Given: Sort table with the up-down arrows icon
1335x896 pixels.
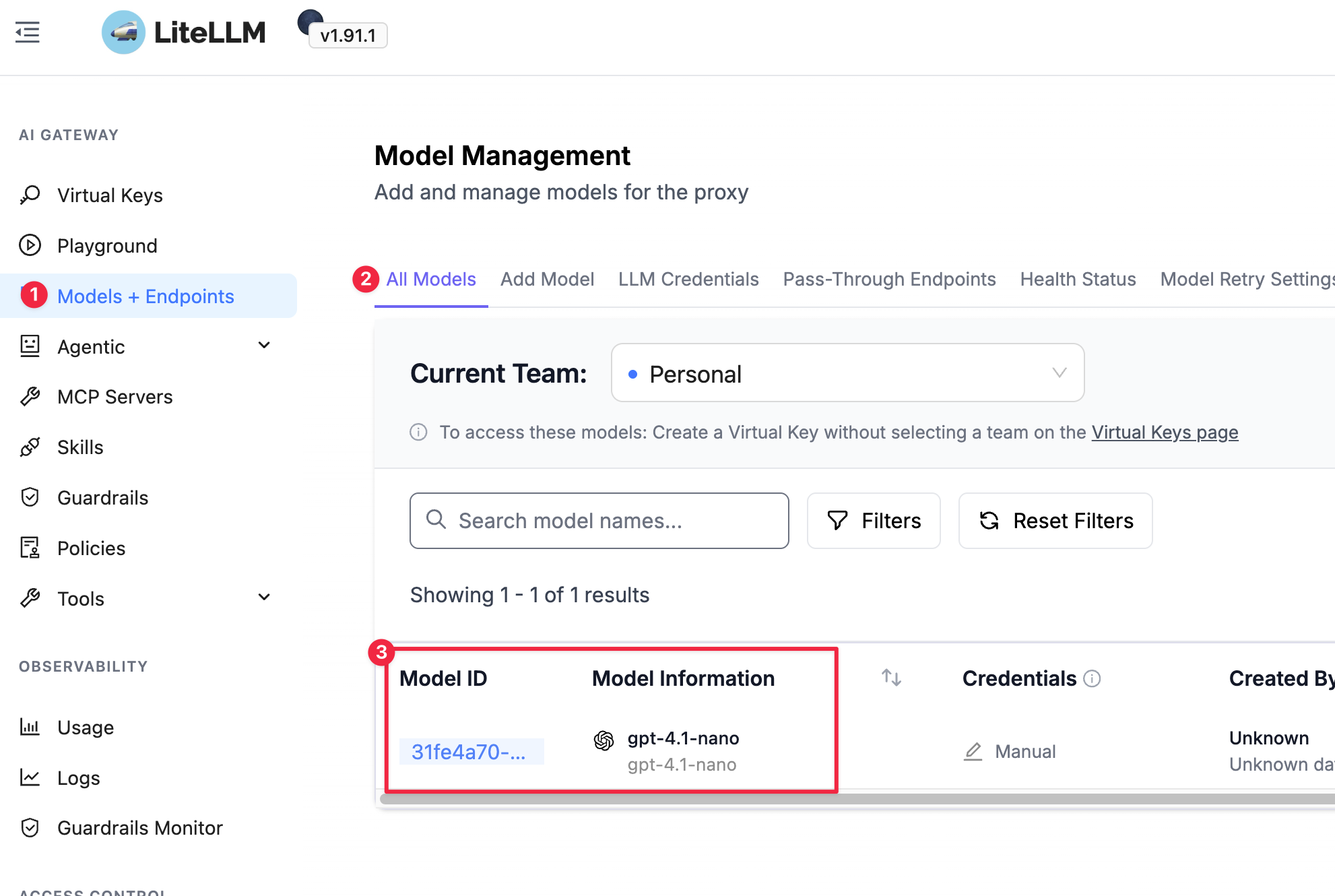Looking at the screenshot, I should (x=892, y=678).
